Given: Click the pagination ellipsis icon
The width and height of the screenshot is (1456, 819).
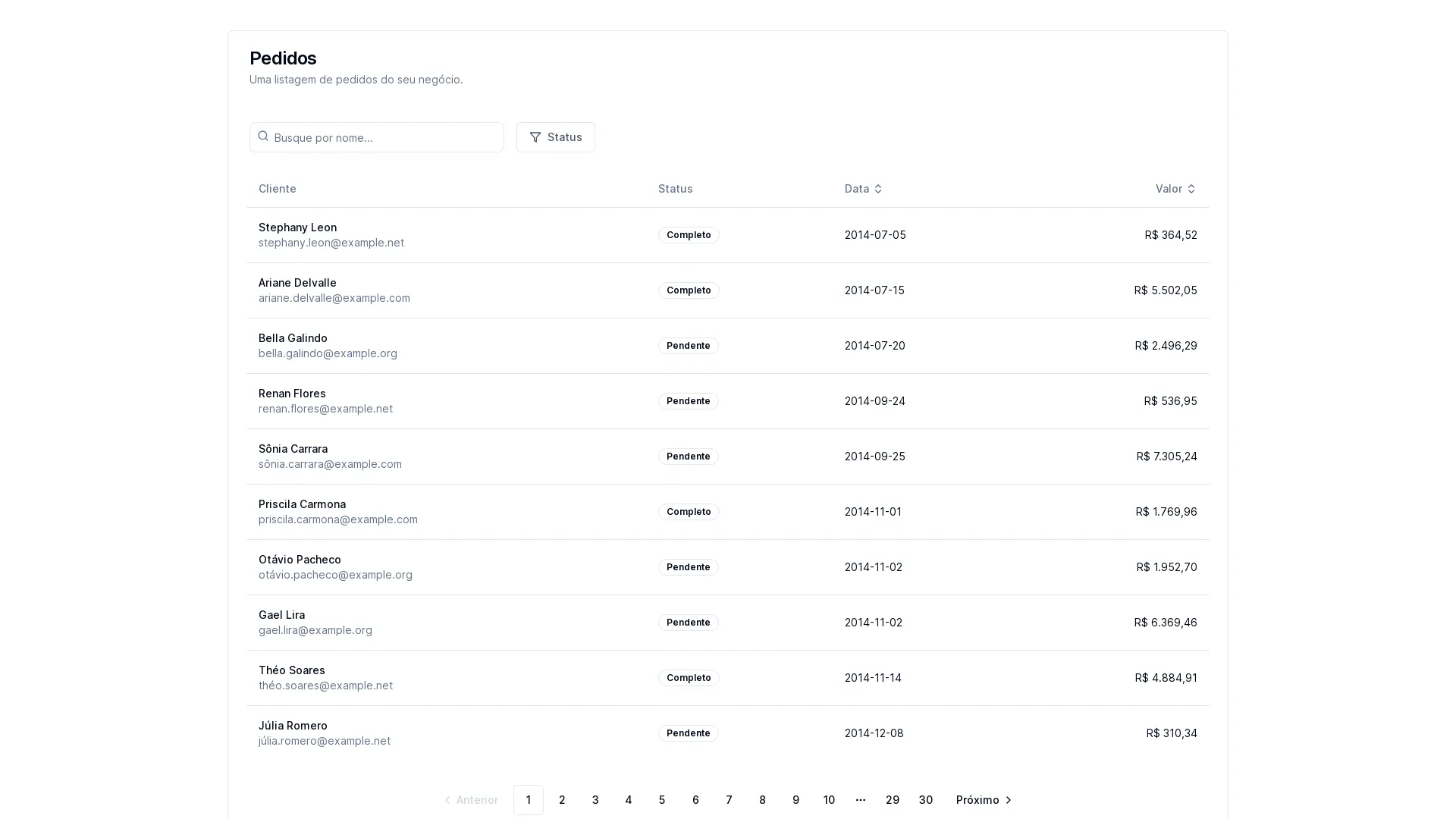Looking at the screenshot, I should (x=860, y=799).
